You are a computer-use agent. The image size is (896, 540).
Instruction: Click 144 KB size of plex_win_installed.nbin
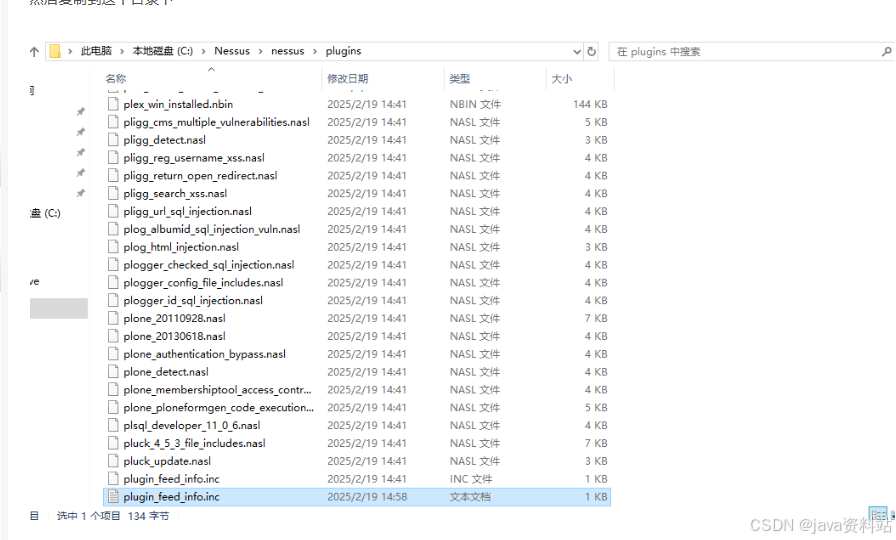[590, 104]
